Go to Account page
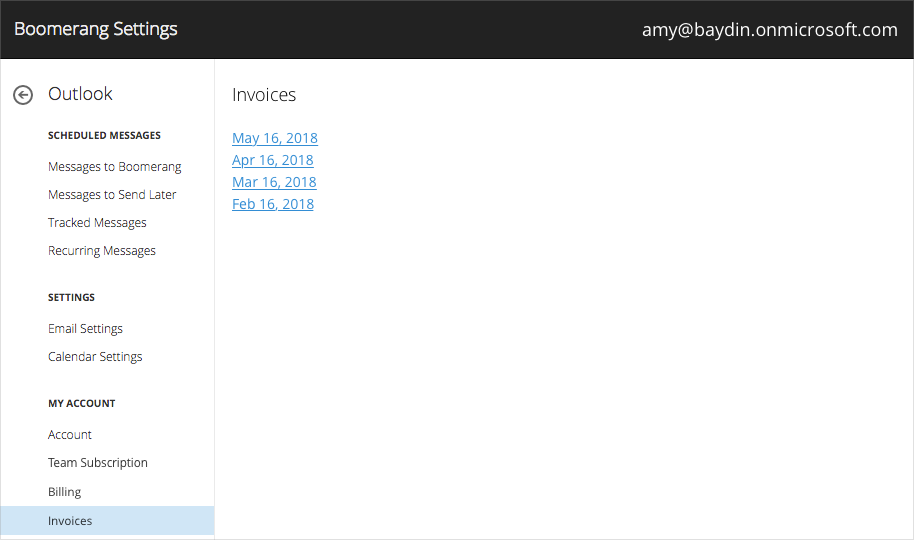Screen dimensions: 914x540 click(69, 435)
